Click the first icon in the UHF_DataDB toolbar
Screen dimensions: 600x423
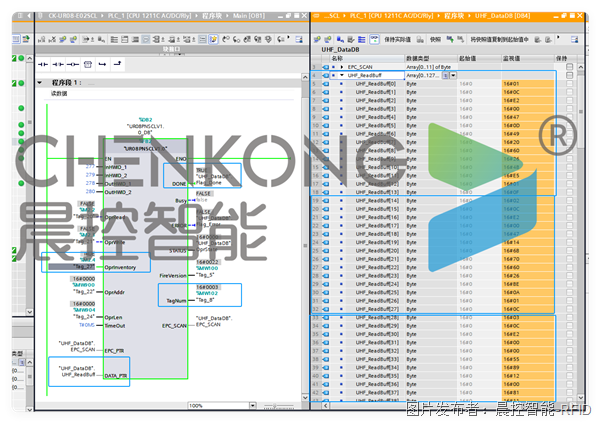tap(317, 39)
